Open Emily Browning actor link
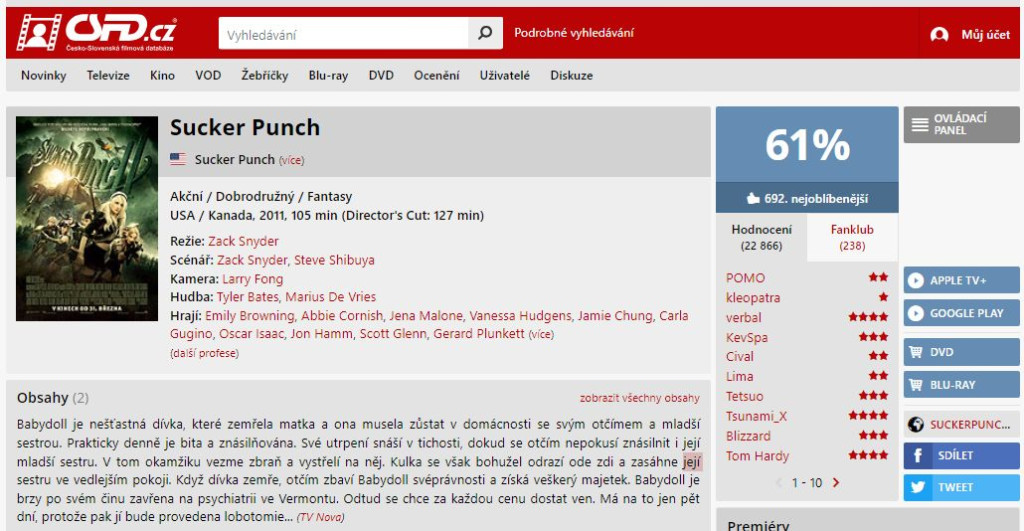Image resolution: width=1024 pixels, height=531 pixels. (x=249, y=315)
